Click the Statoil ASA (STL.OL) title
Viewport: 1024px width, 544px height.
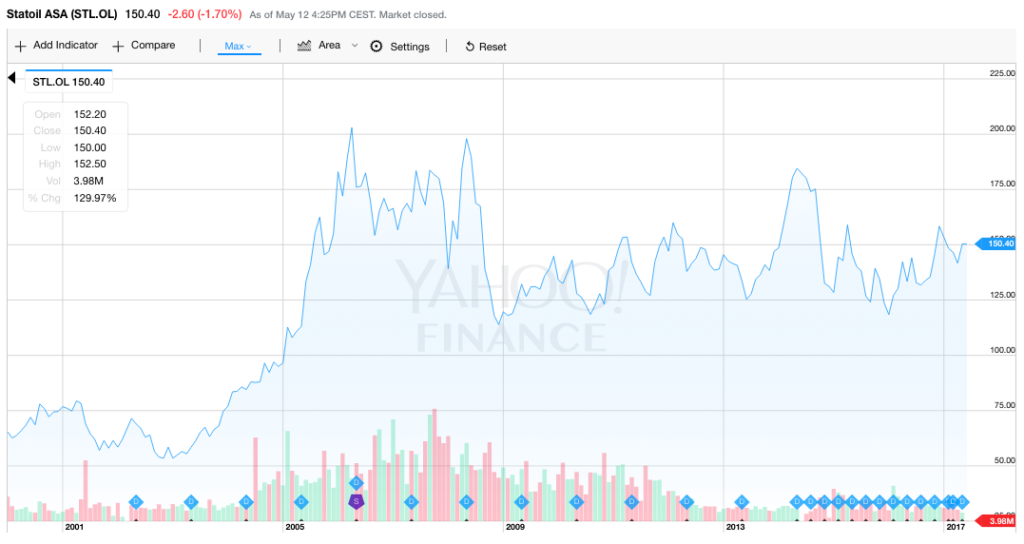(62, 14)
